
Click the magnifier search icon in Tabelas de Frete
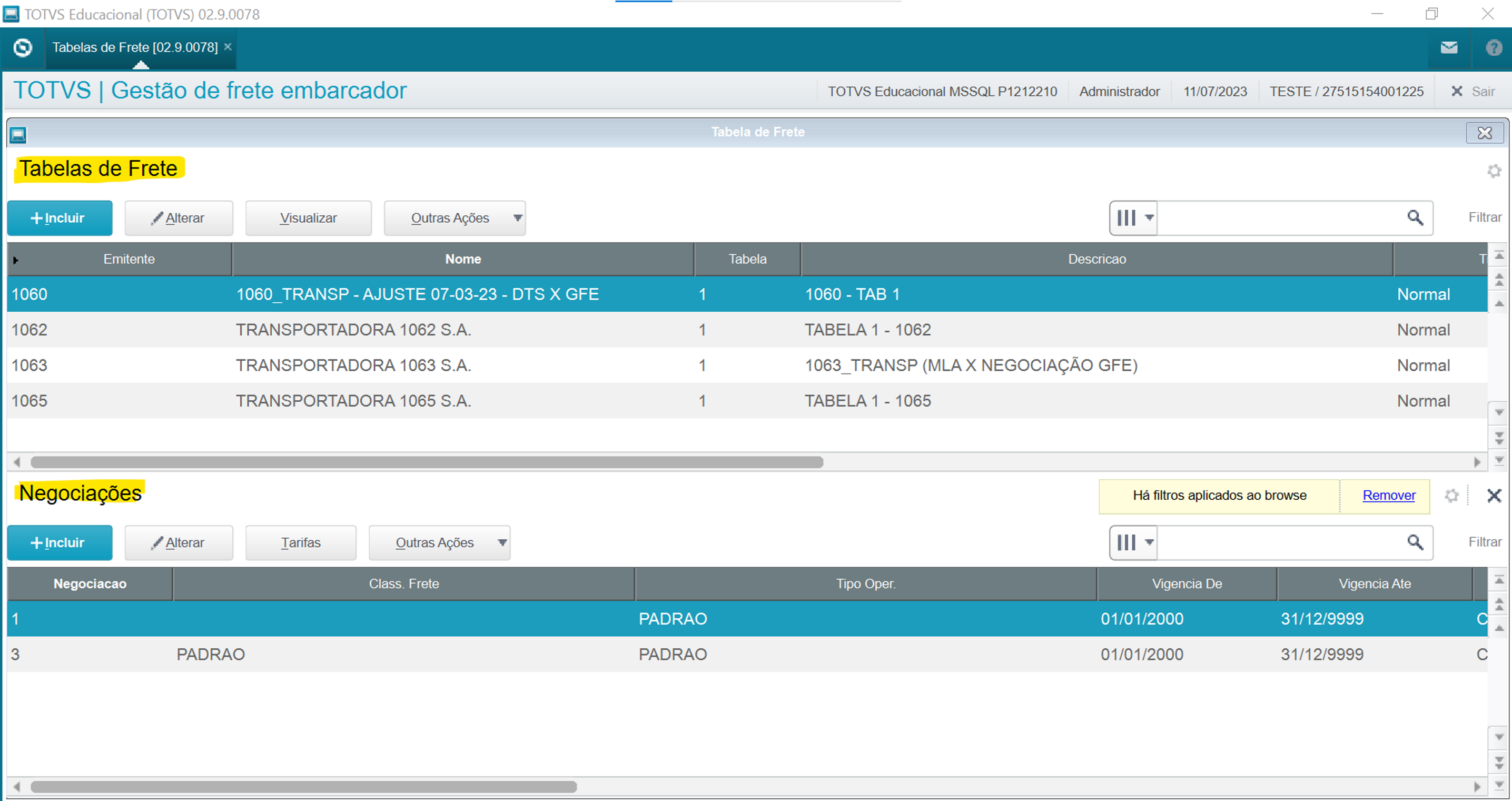(x=1415, y=219)
